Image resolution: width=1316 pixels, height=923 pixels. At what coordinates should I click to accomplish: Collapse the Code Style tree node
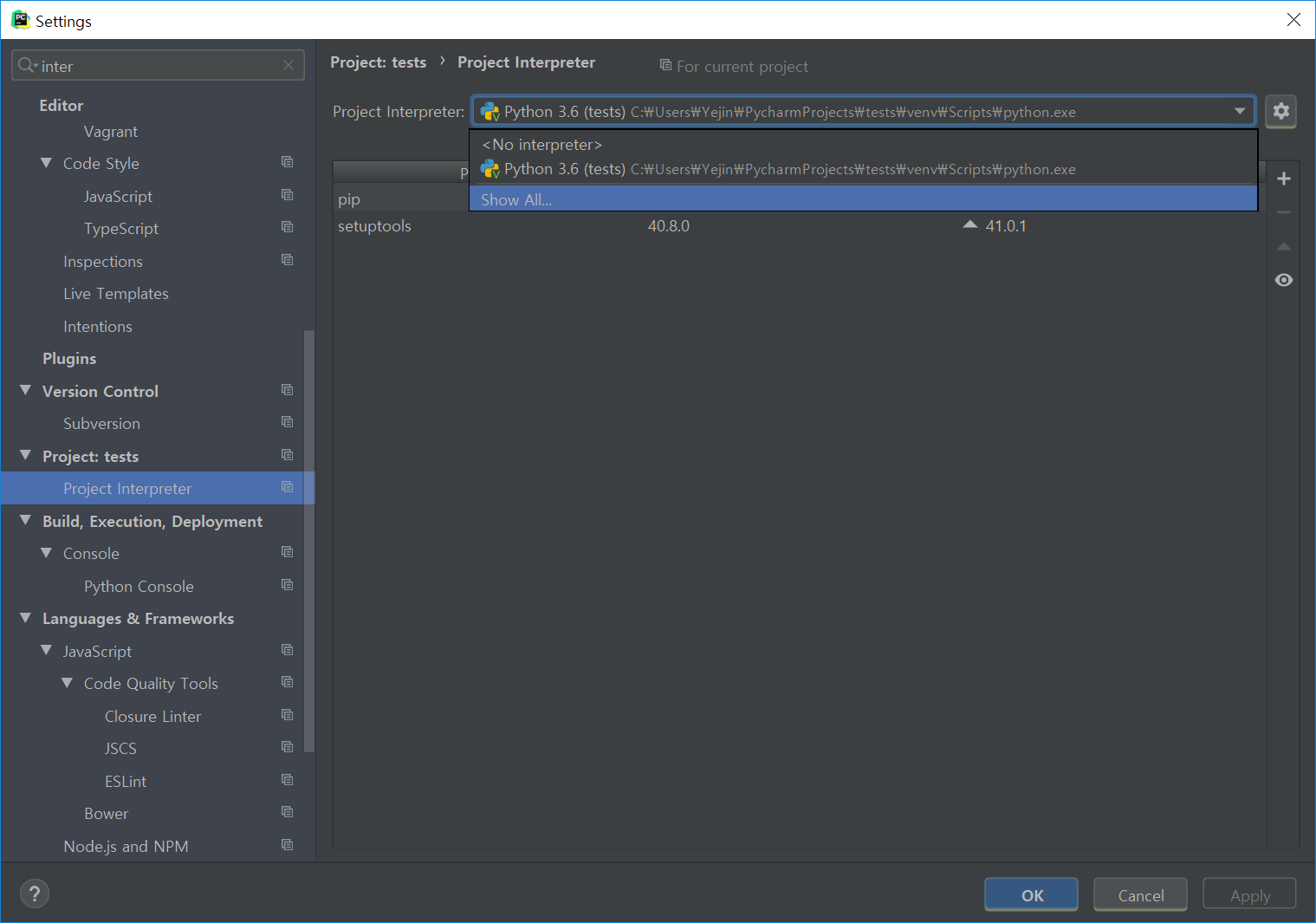coord(46,163)
